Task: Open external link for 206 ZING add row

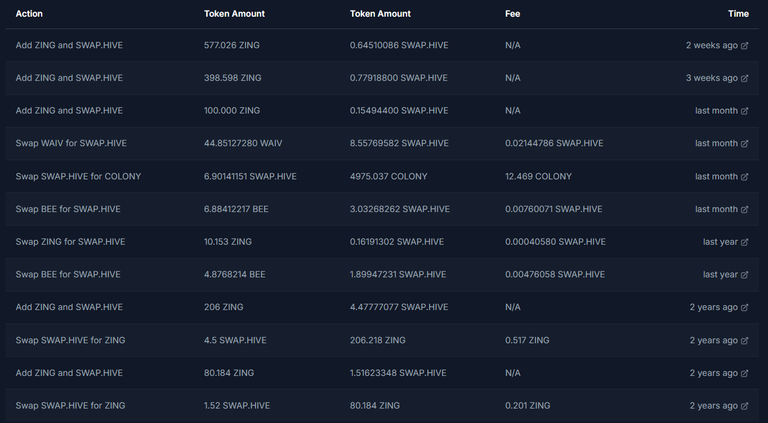Action: pos(744,307)
